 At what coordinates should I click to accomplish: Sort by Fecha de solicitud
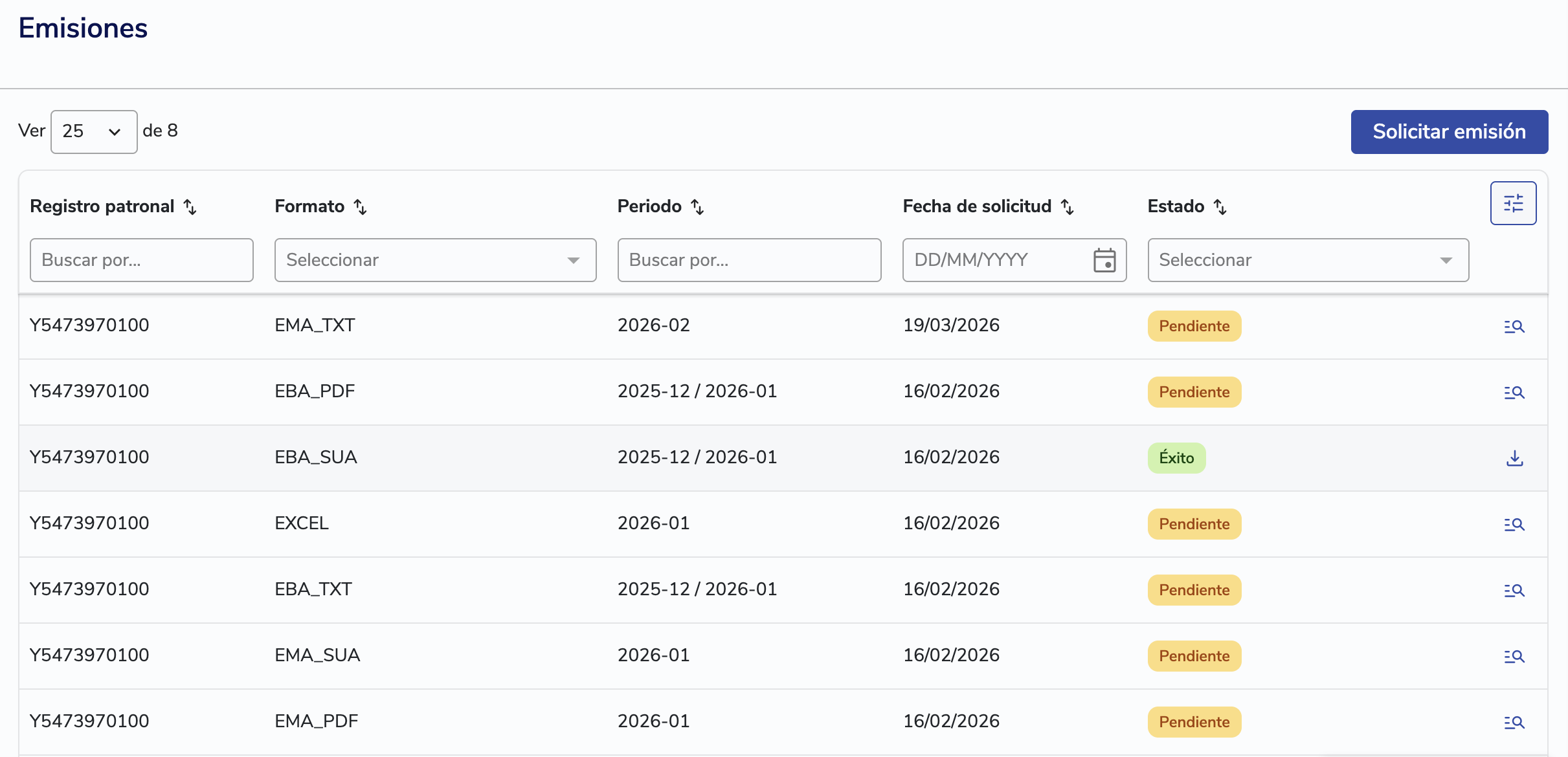[1067, 207]
